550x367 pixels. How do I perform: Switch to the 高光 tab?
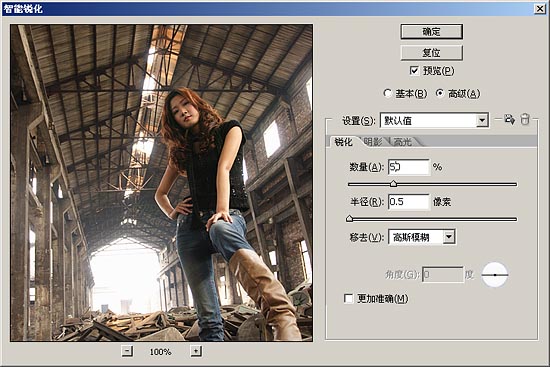click(403, 142)
